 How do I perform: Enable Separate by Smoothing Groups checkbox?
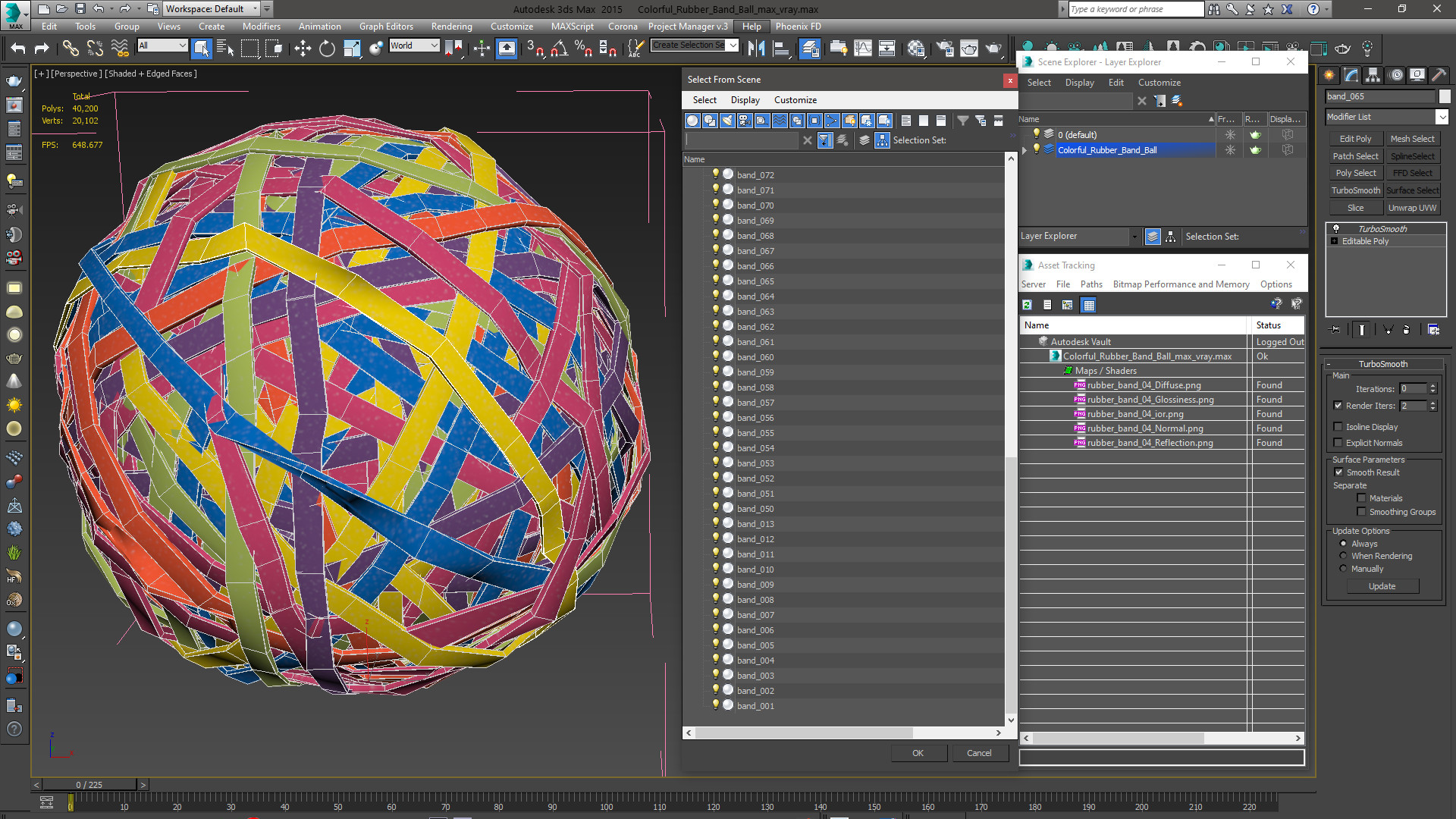pos(1361,512)
